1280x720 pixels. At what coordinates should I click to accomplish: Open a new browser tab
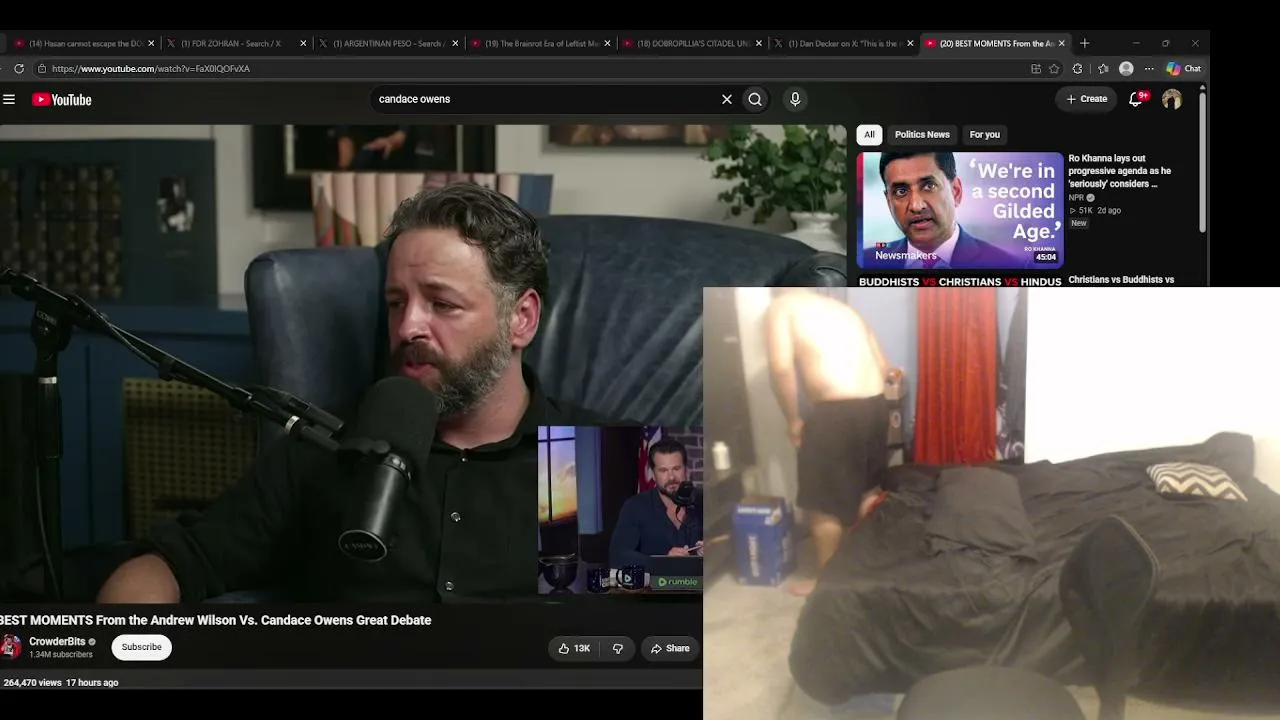1085,43
